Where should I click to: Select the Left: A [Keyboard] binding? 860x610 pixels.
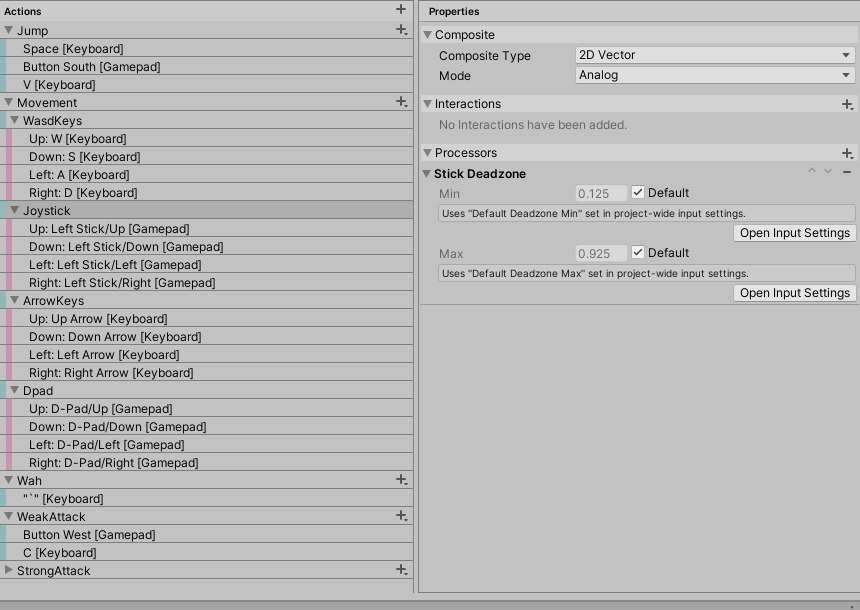click(x=207, y=174)
